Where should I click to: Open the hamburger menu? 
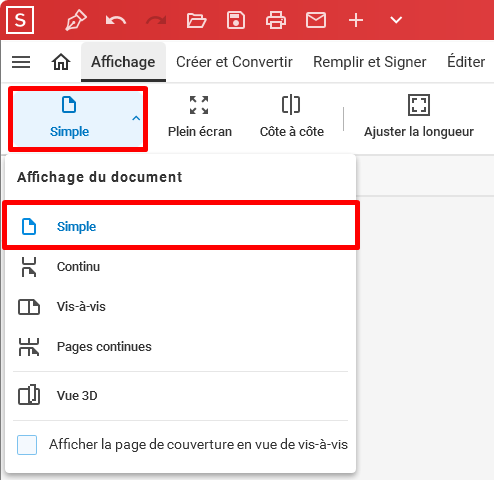(21, 62)
